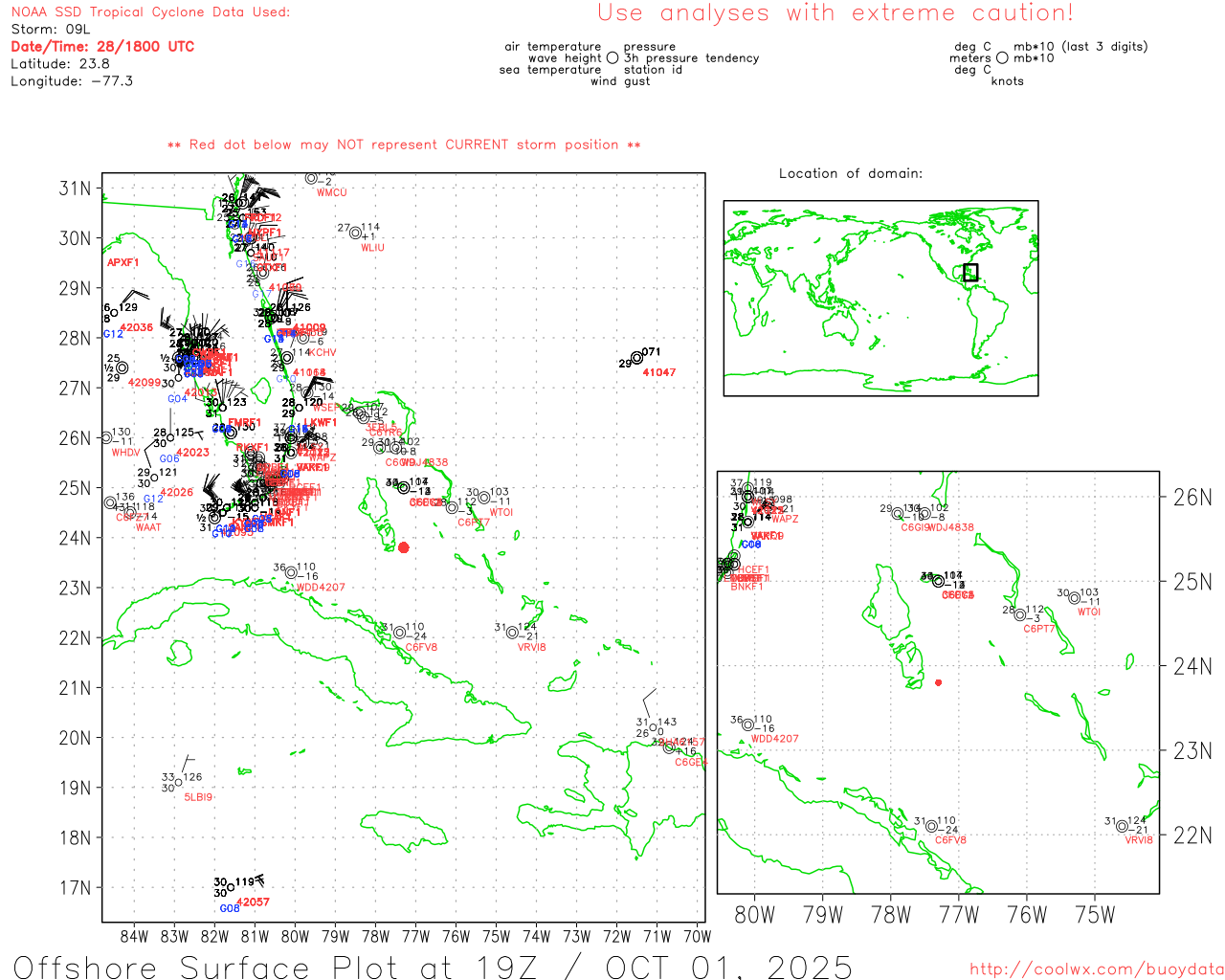The image size is (1225, 980).
Task: Click the KCHV station label
Action: [323, 353]
